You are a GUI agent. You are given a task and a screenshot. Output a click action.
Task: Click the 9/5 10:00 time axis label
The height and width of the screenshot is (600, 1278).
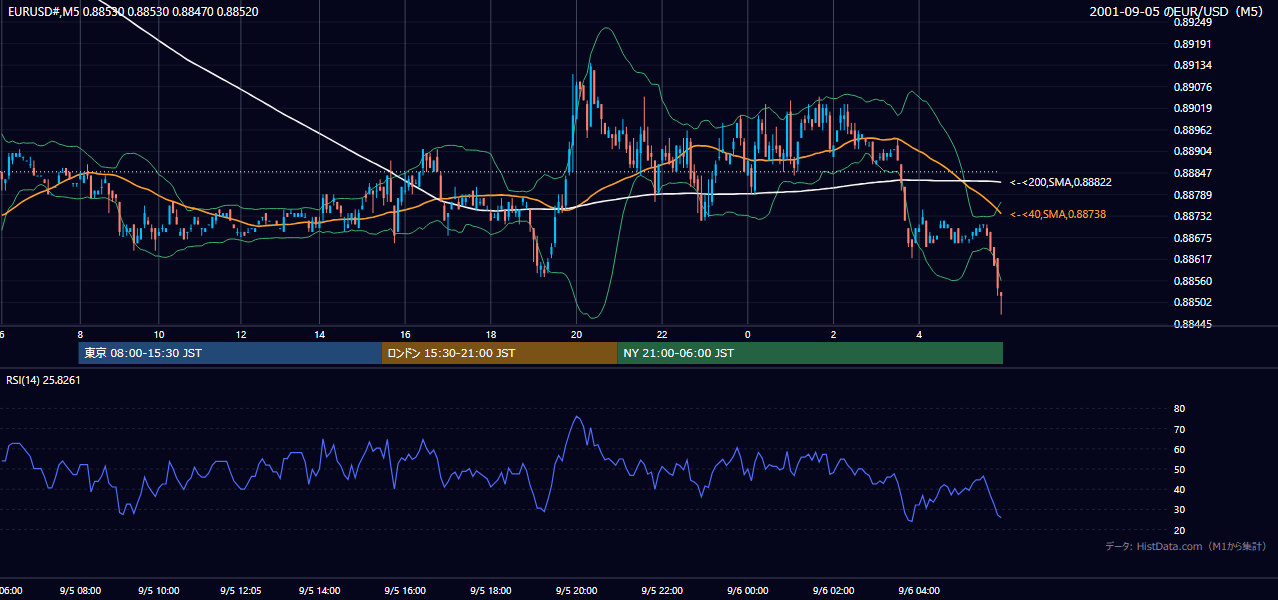click(158, 590)
